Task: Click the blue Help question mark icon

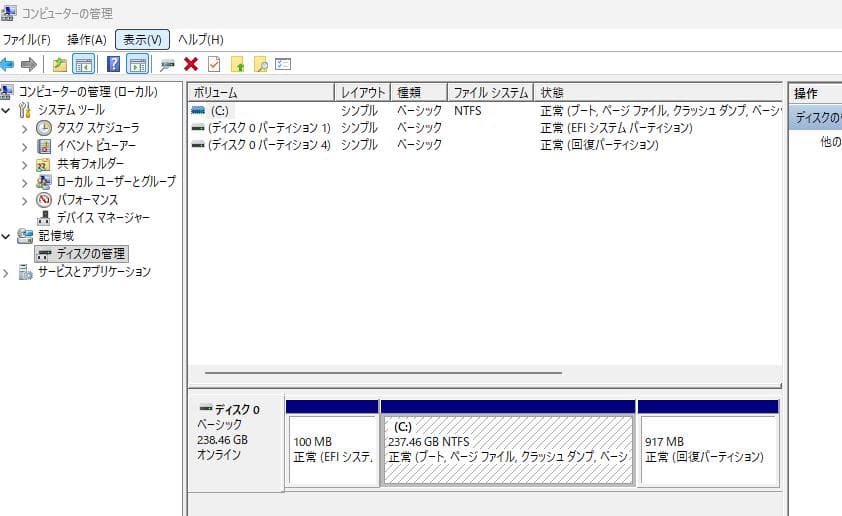Action: pos(113,64)
